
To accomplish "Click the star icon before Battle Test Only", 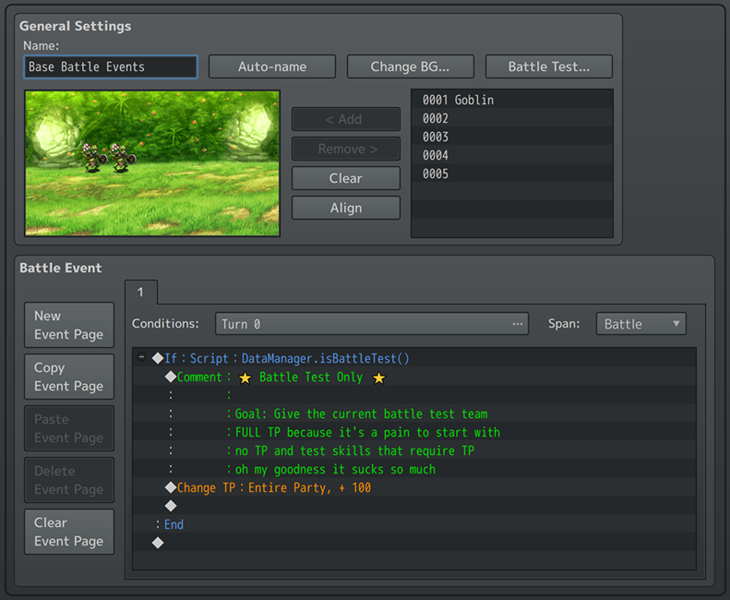I will point(245,378).
